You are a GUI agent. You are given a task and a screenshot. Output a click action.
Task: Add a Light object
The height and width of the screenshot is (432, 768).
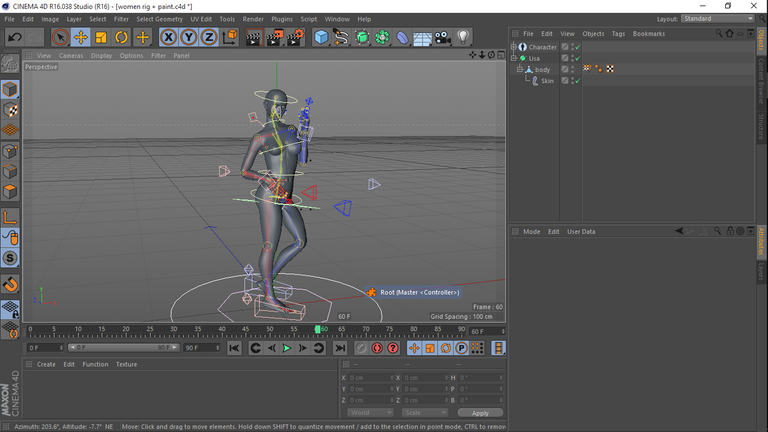pyautogui.click(x=463, y=37)
